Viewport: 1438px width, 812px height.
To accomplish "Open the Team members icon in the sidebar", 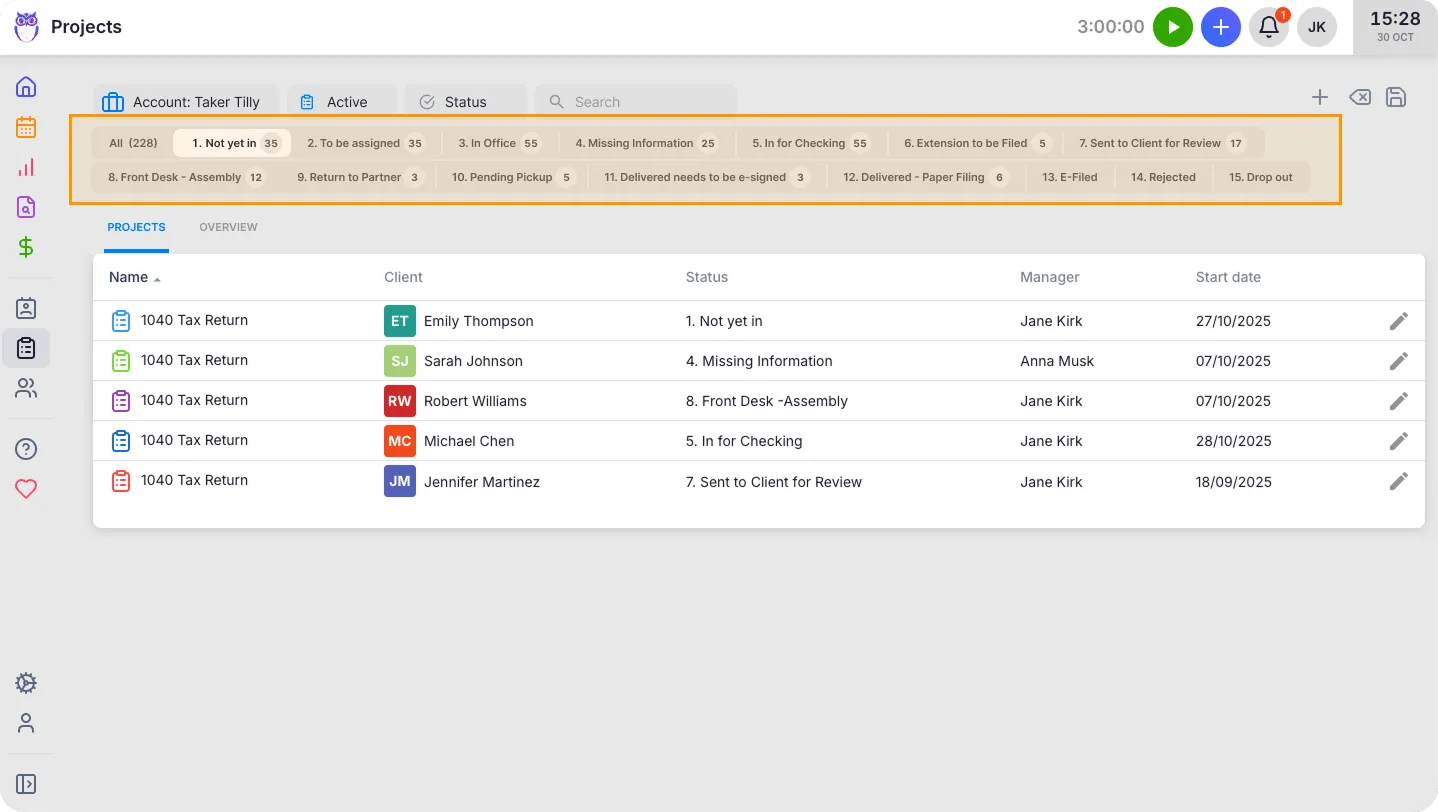I will tap(26, 388).
